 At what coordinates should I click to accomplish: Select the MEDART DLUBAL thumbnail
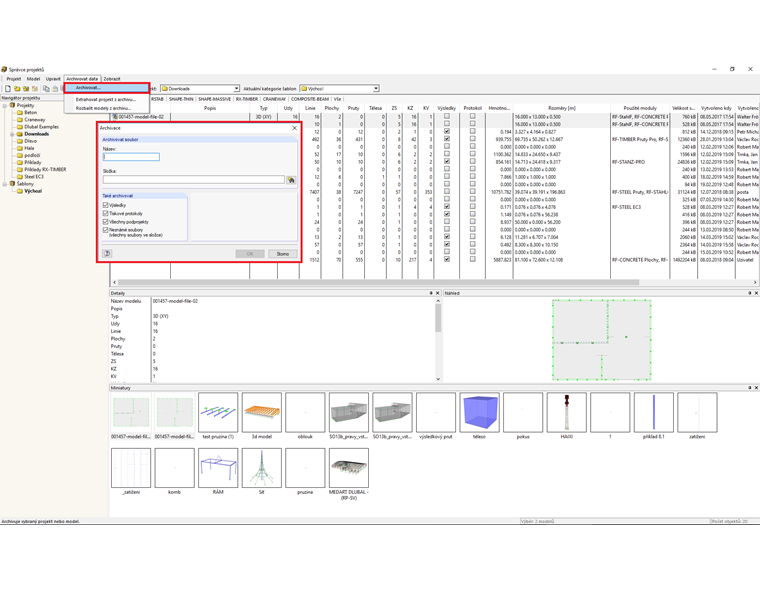(348, 468)
